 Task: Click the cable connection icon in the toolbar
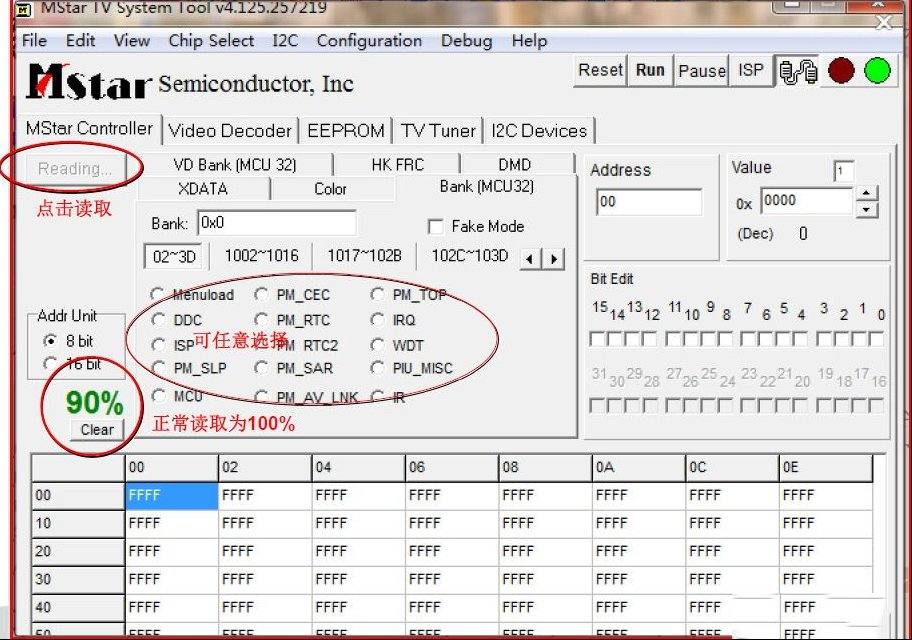[x=797, y=72]
